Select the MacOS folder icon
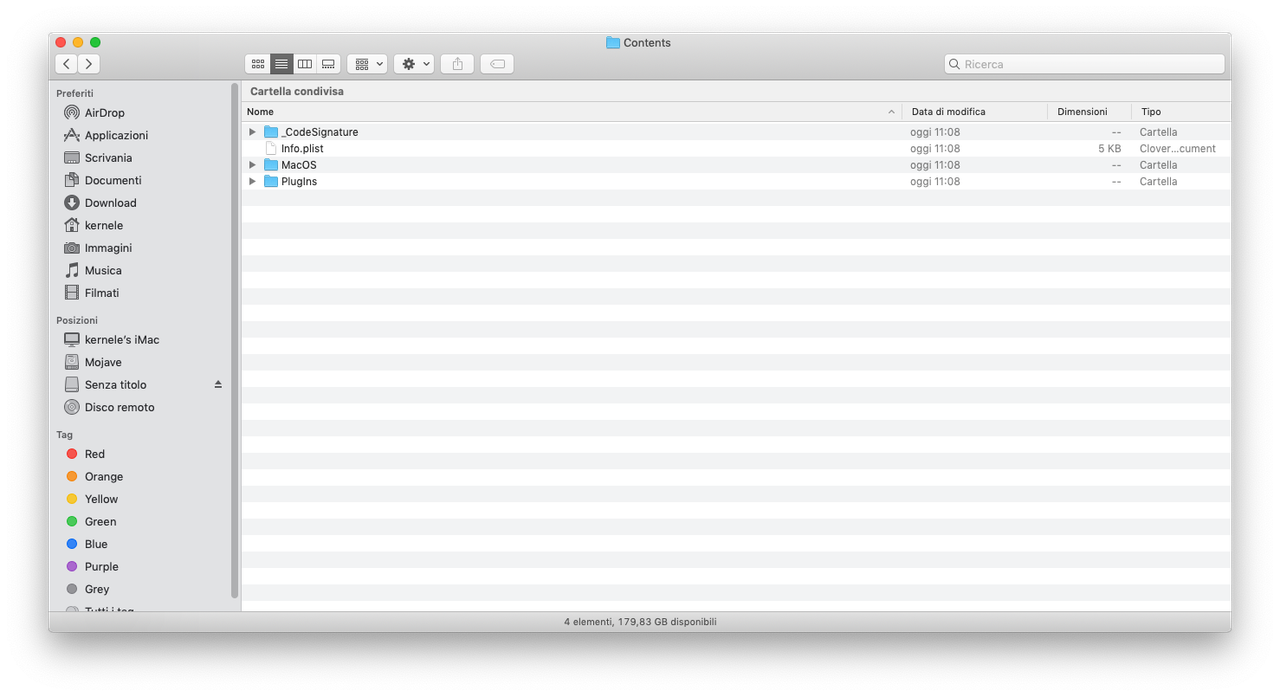Screen dimensions: 1280x696 point(271,165)
